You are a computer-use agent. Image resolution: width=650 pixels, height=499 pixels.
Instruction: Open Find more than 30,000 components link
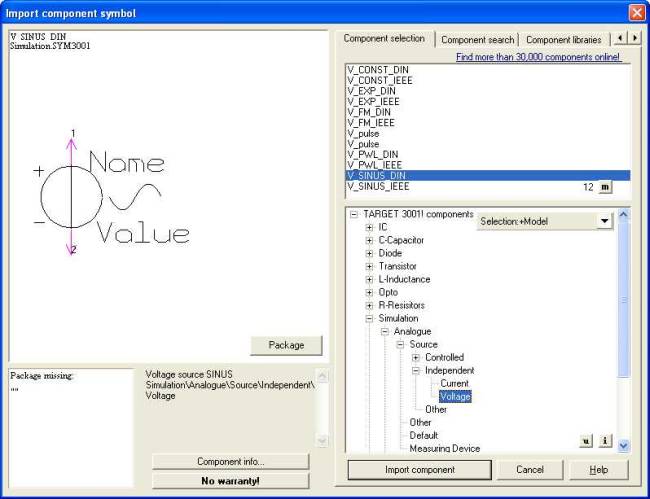coord(538,57)
